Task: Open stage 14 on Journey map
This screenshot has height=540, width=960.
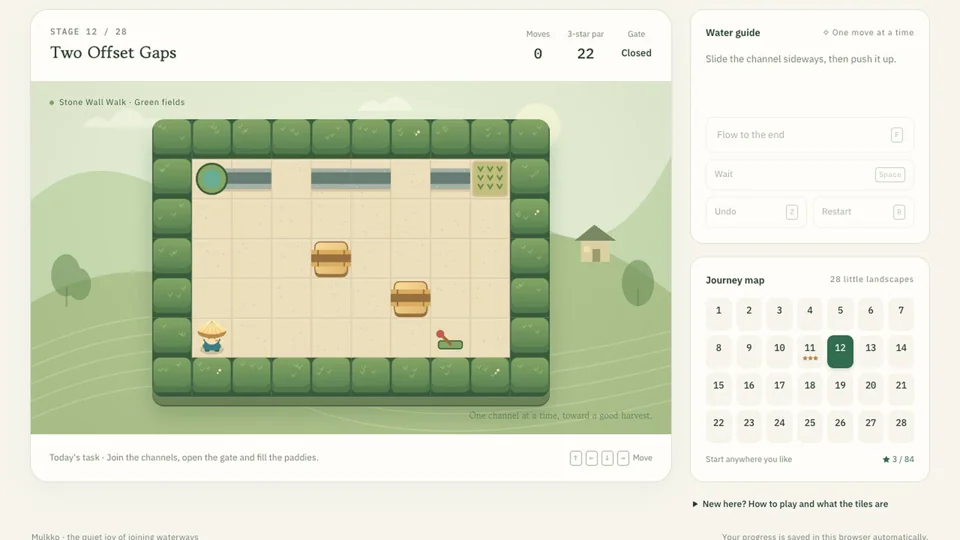Action: click(x=901, y=351)
